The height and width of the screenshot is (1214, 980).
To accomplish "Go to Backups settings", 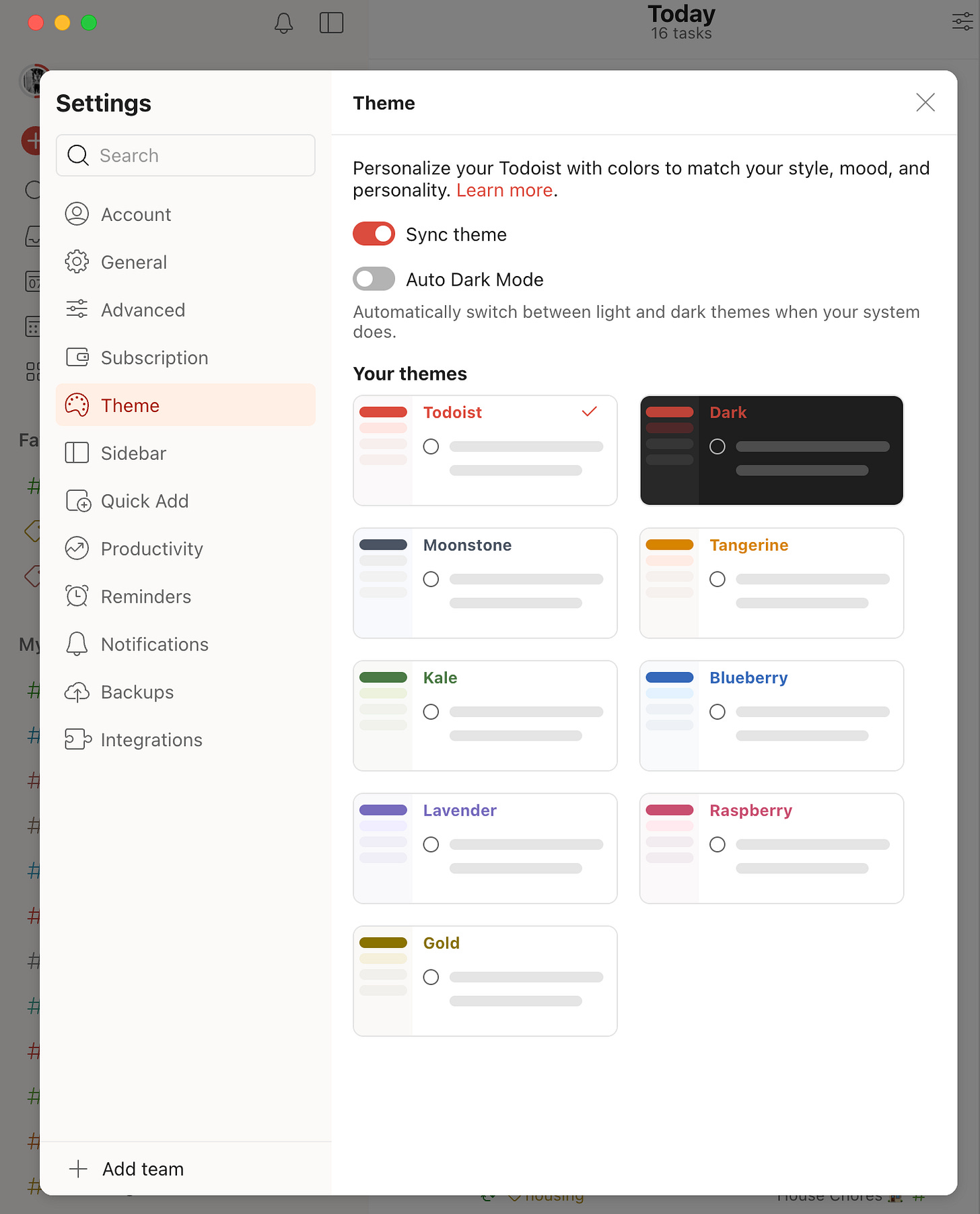I will pos(186,692).
